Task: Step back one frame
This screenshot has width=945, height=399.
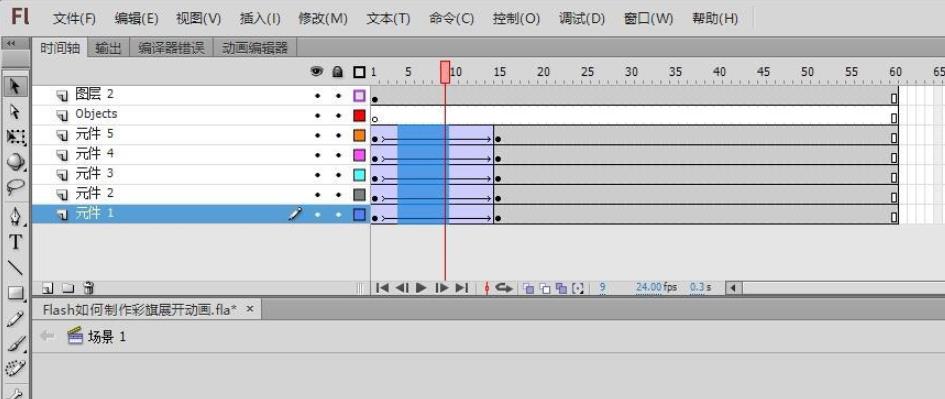Action: tap(402, 288)
